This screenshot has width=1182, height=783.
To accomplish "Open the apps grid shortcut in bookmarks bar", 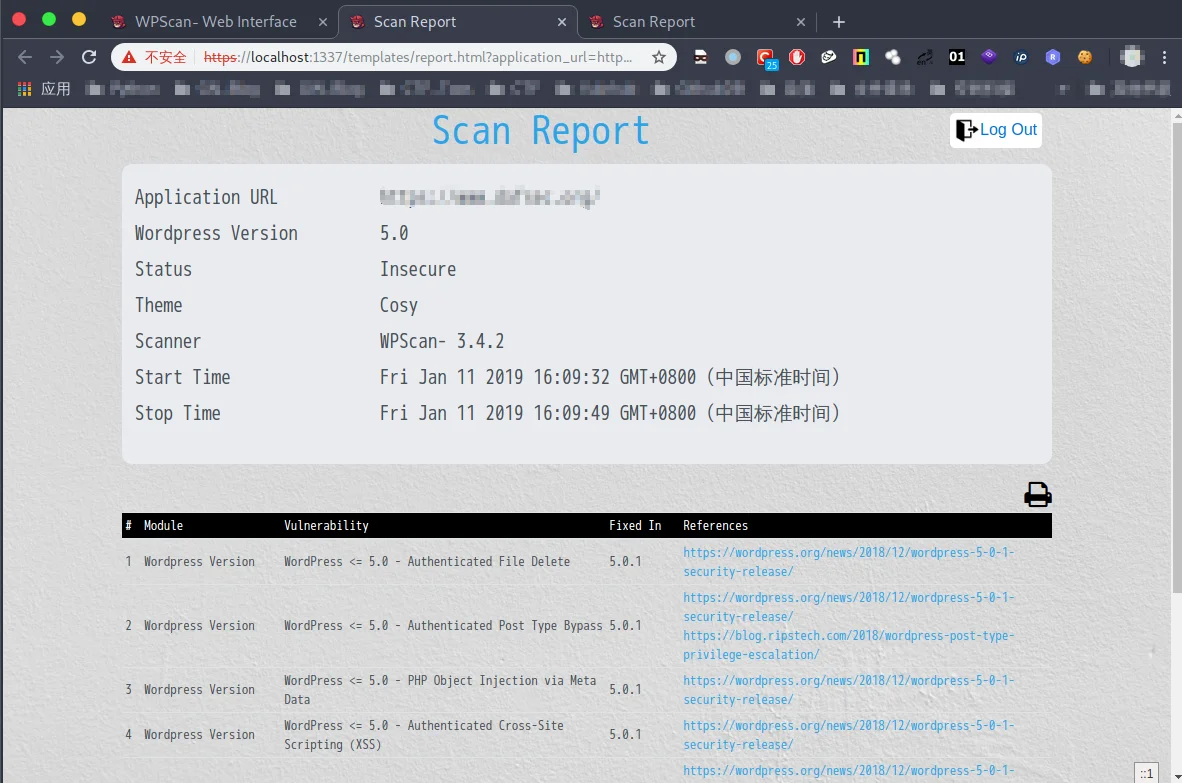I will pyautogui.click(x=24, y=89).
